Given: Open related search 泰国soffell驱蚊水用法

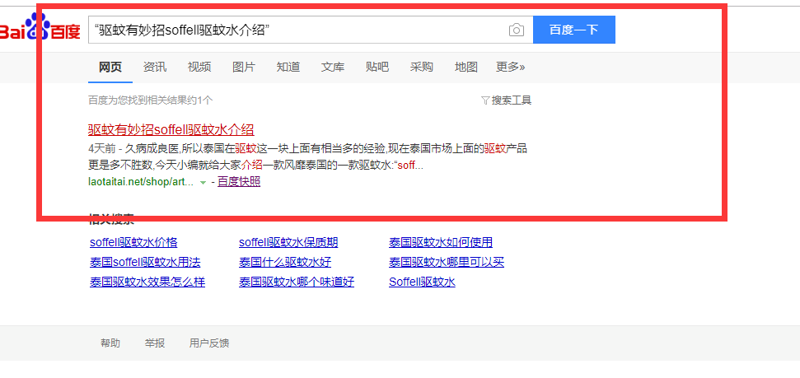Looking at the screenshot, I should [x=145, y=262].
